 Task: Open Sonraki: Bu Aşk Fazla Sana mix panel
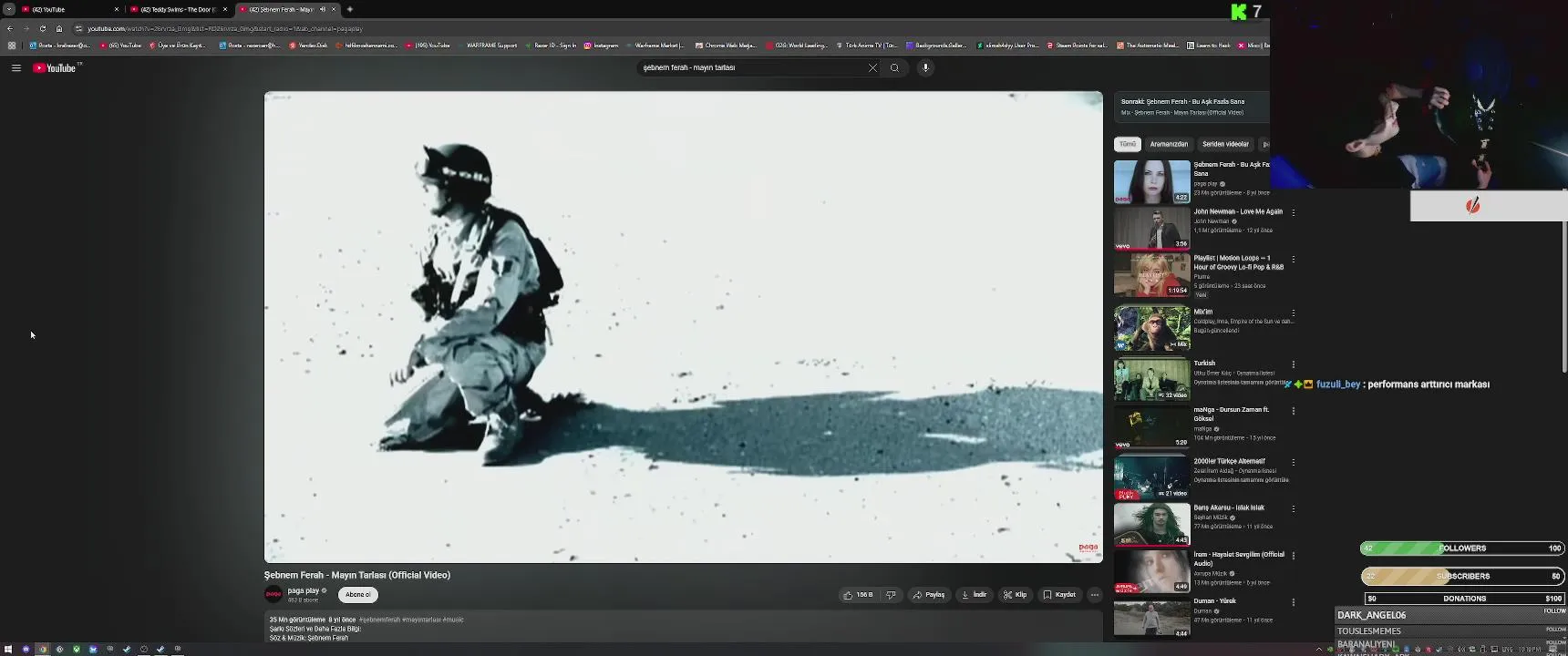pos(1191,107)
